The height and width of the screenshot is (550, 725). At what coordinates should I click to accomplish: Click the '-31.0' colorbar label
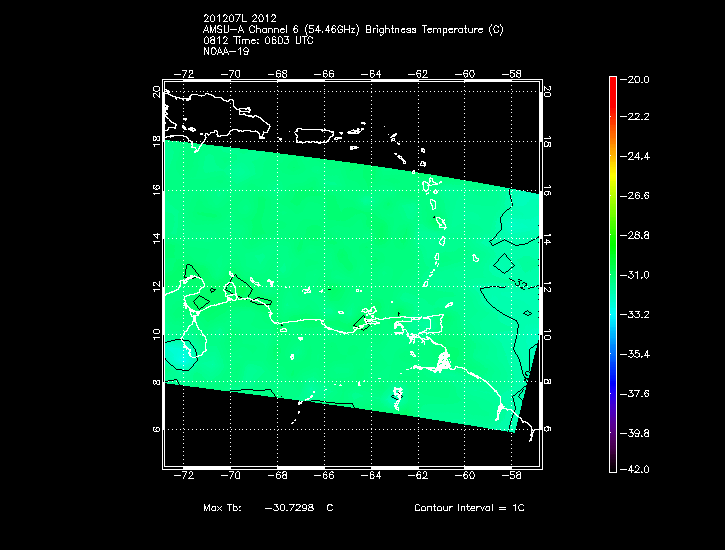[x=634, y=275]
